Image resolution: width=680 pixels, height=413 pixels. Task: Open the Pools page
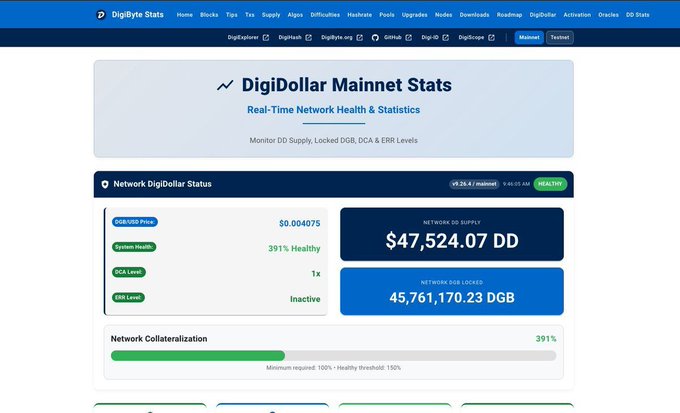[x=387, y=15]
